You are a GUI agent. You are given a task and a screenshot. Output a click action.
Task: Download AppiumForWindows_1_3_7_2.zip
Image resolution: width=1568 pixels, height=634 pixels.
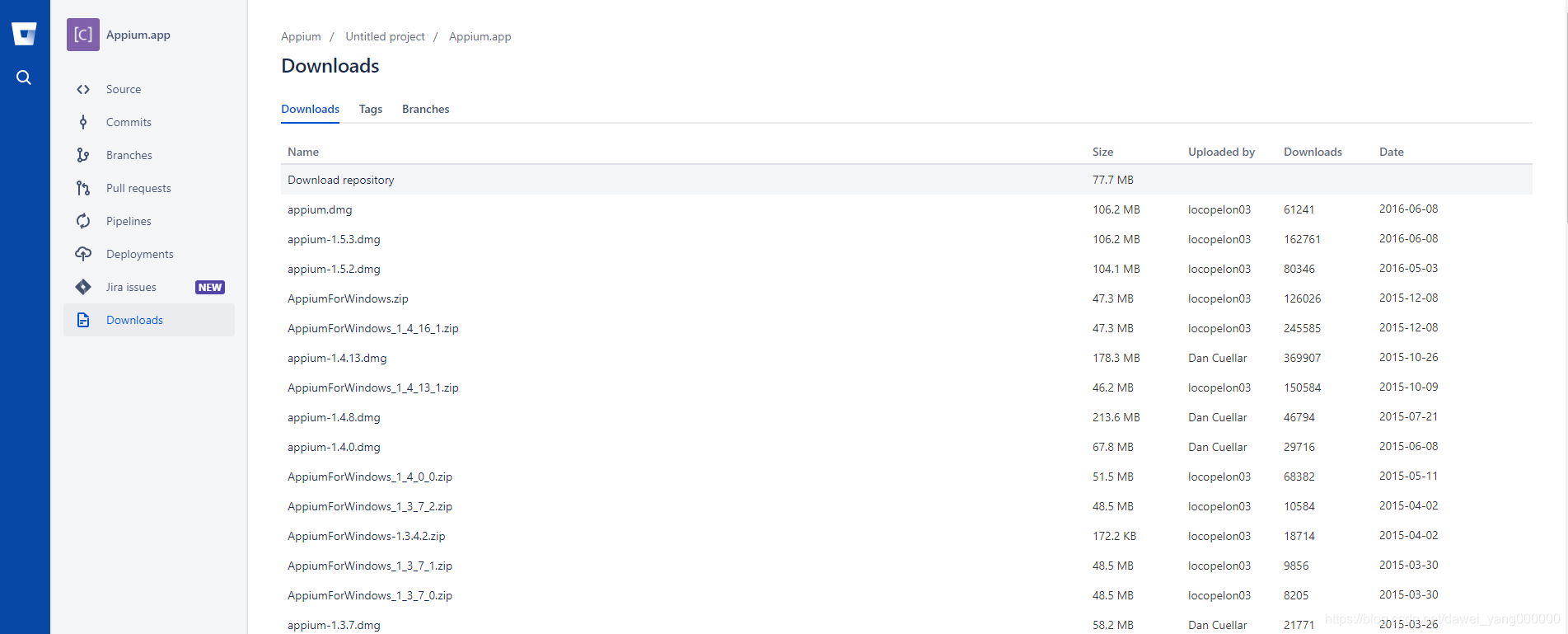coord(370,506)
